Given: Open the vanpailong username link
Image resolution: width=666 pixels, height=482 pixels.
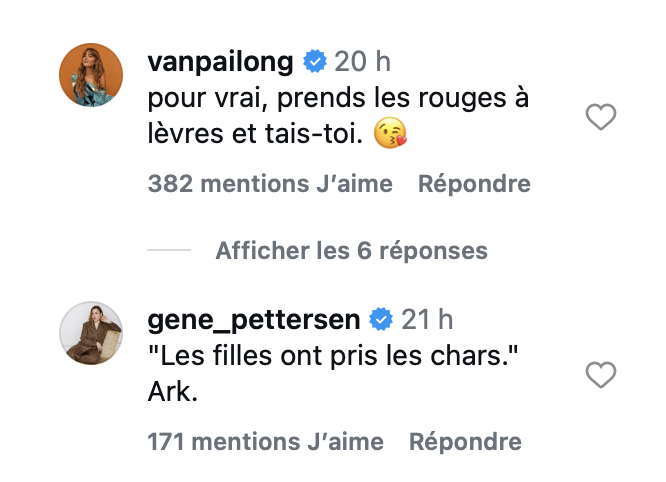Looking at the screenshot, I should (x=220, y=62).
